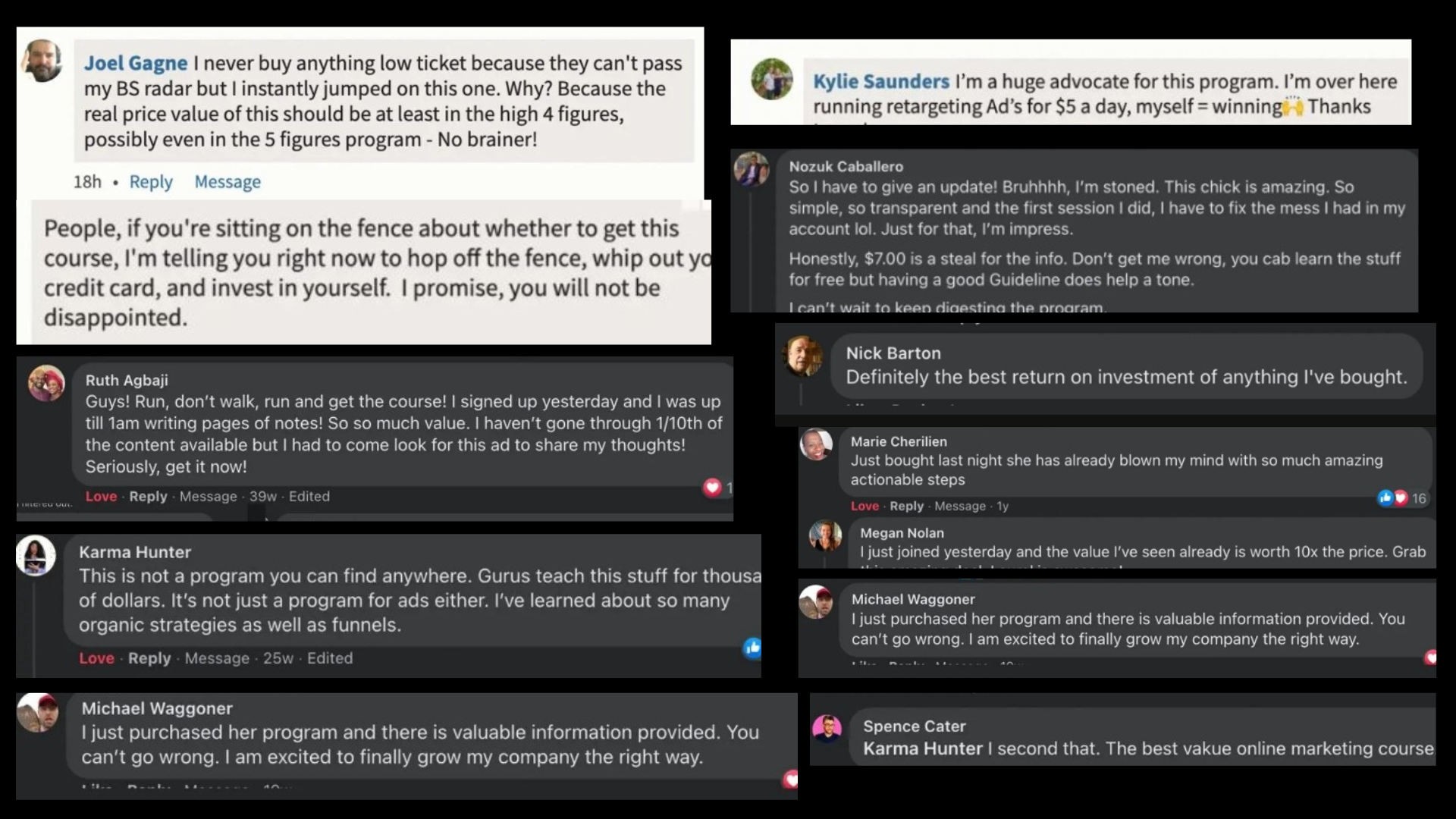
Task: Click Message under Karma Hunter's comment
Action: 217,658
